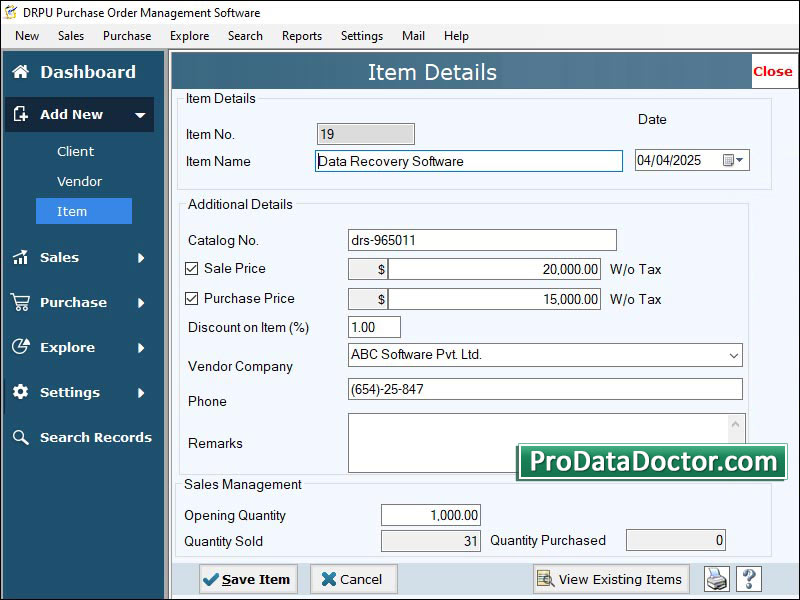Open the Reports menu
Image resolution: width=800 pixels, height=600 pixels.
[301, 35]
